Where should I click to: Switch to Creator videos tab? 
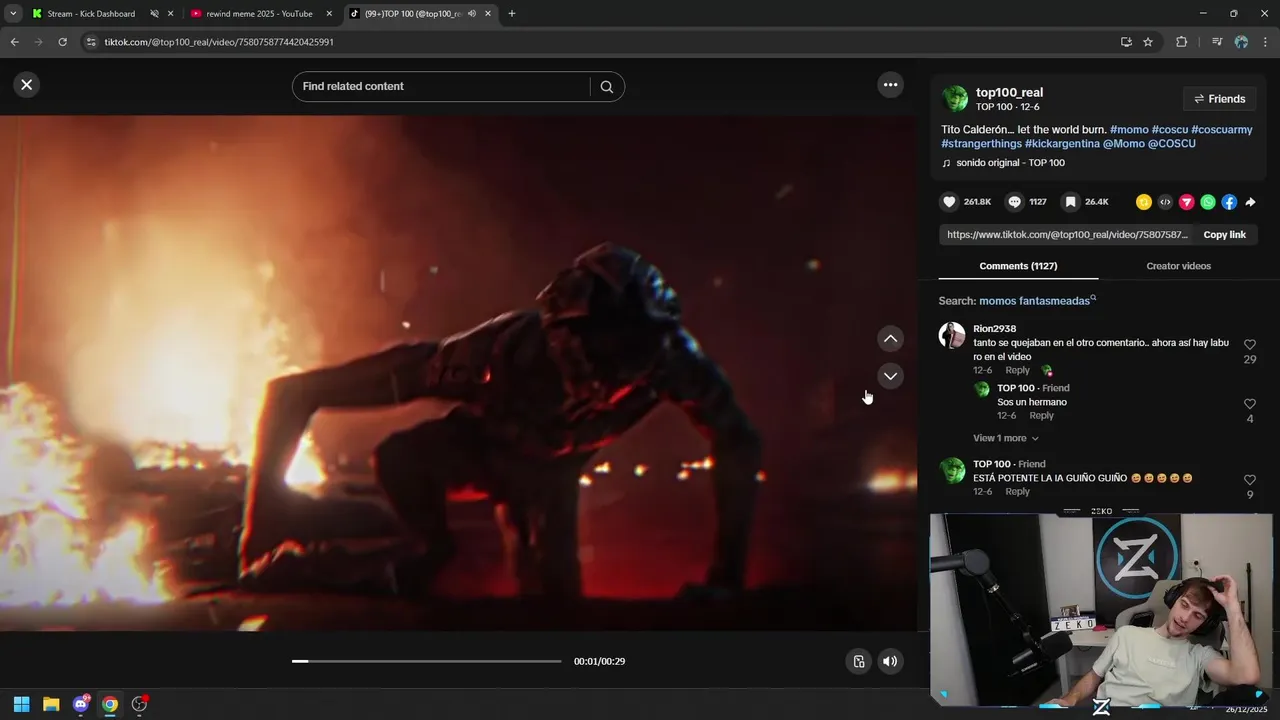click(x=1178, y=266)
